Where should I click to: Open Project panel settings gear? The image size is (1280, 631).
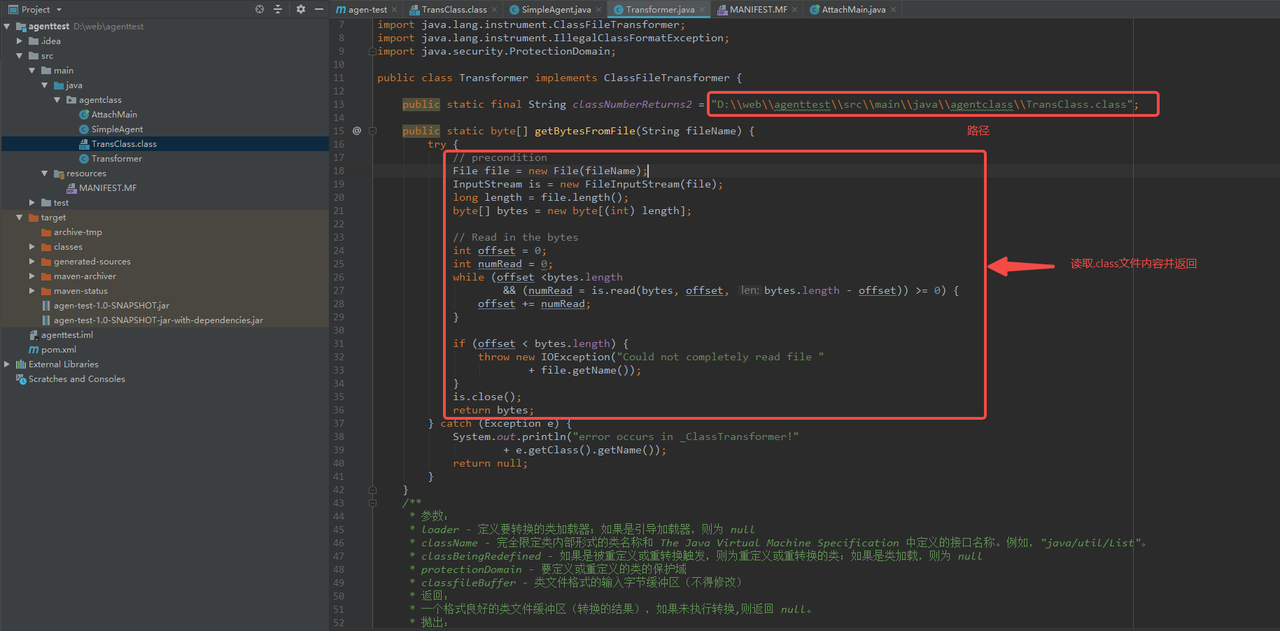(301, 9)
